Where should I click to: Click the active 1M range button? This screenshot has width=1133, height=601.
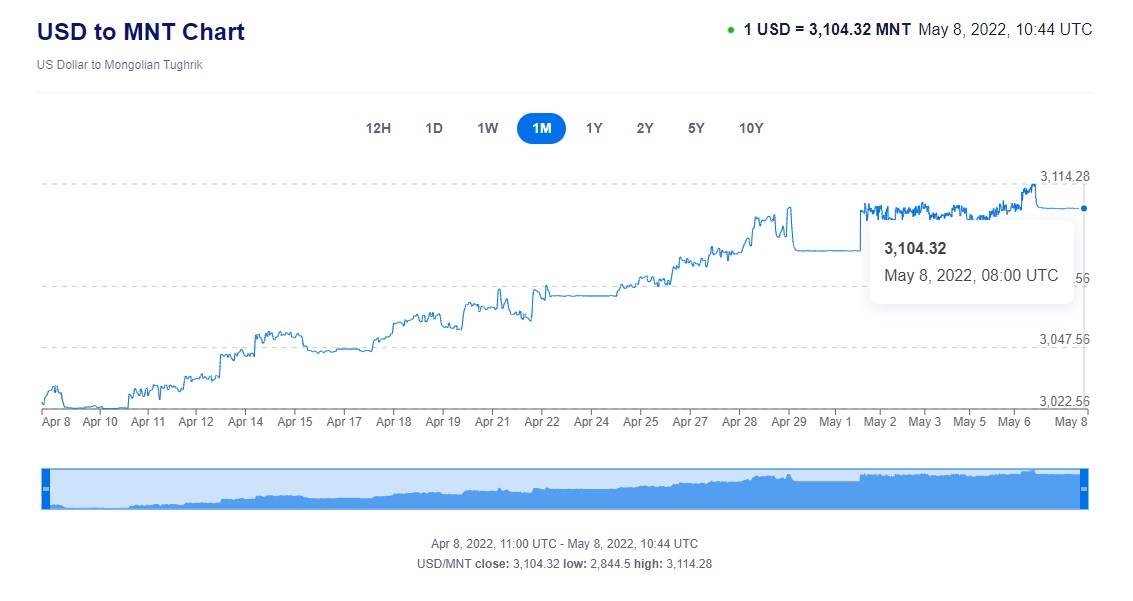point(541,128)
